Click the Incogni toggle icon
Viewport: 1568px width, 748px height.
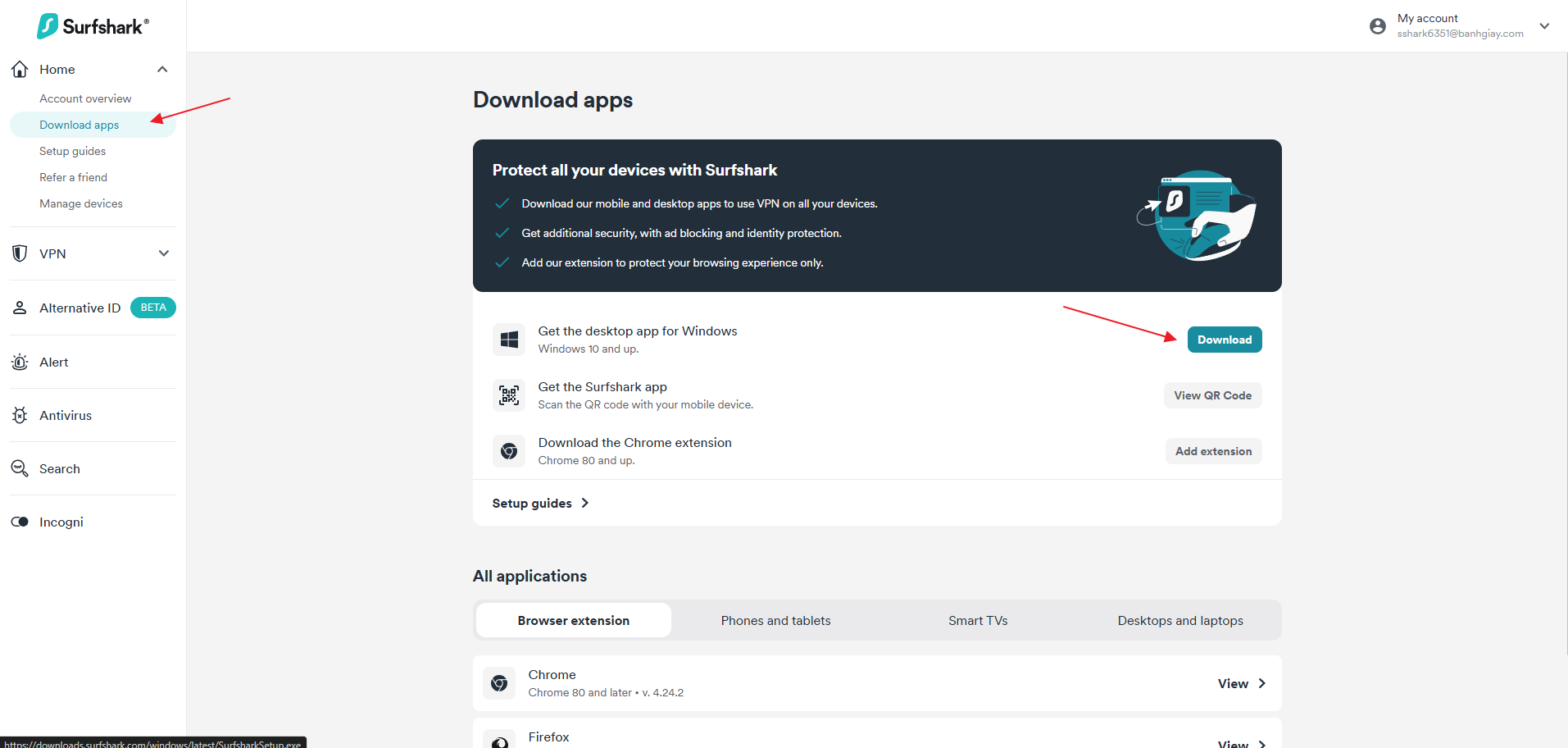(x=20, y=522)
